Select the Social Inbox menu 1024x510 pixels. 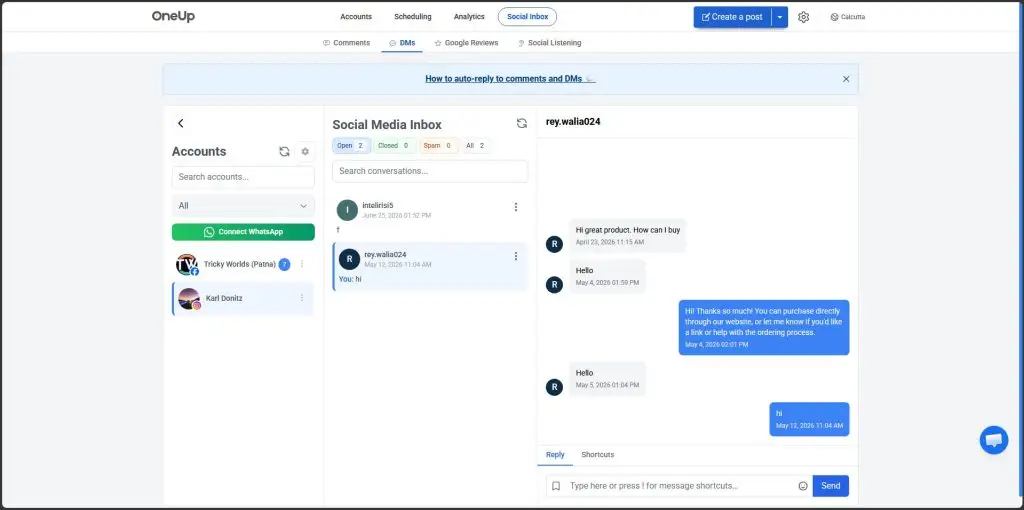pos(527,17)
